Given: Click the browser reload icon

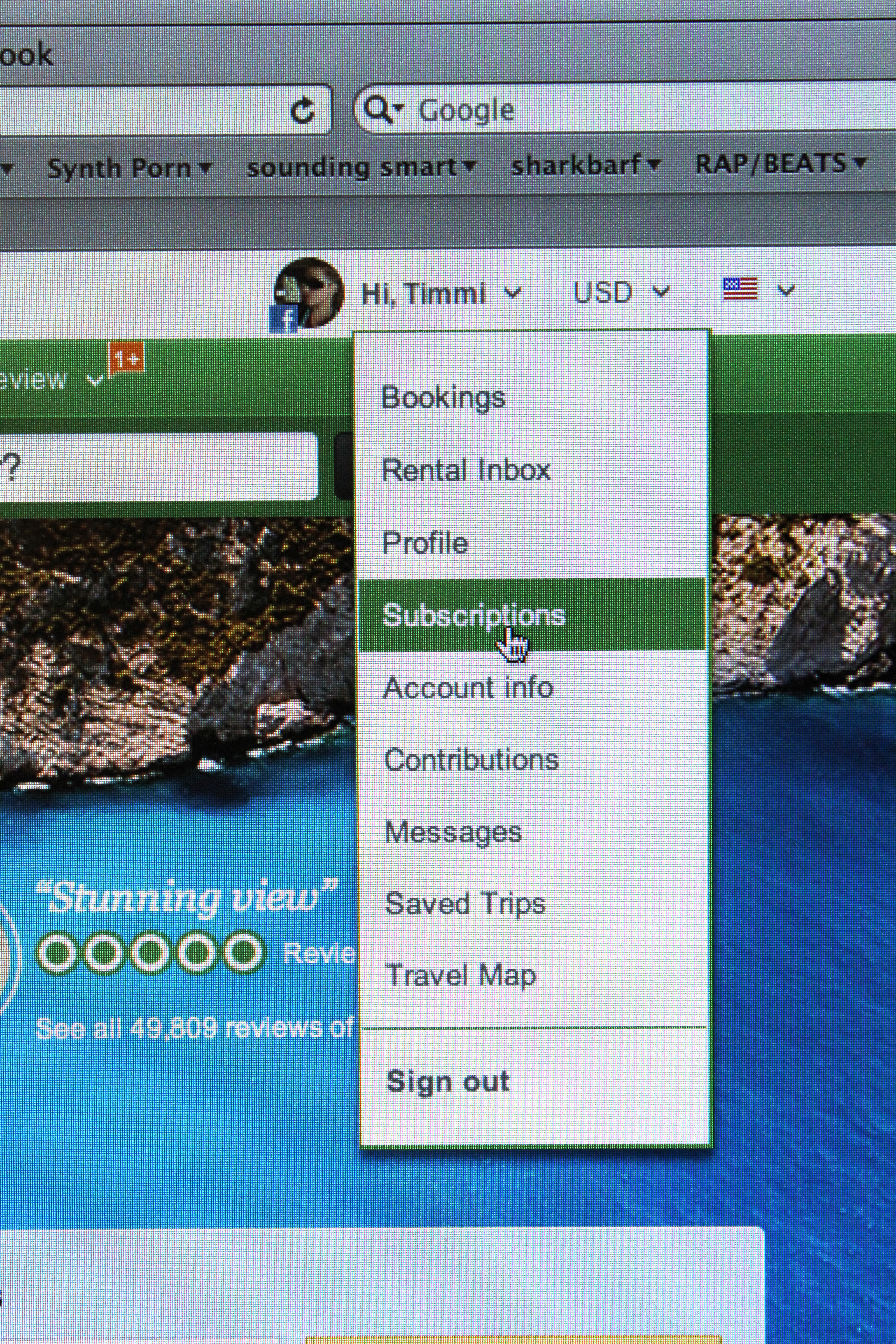Looking at the screenshot, I should [302, 110].
